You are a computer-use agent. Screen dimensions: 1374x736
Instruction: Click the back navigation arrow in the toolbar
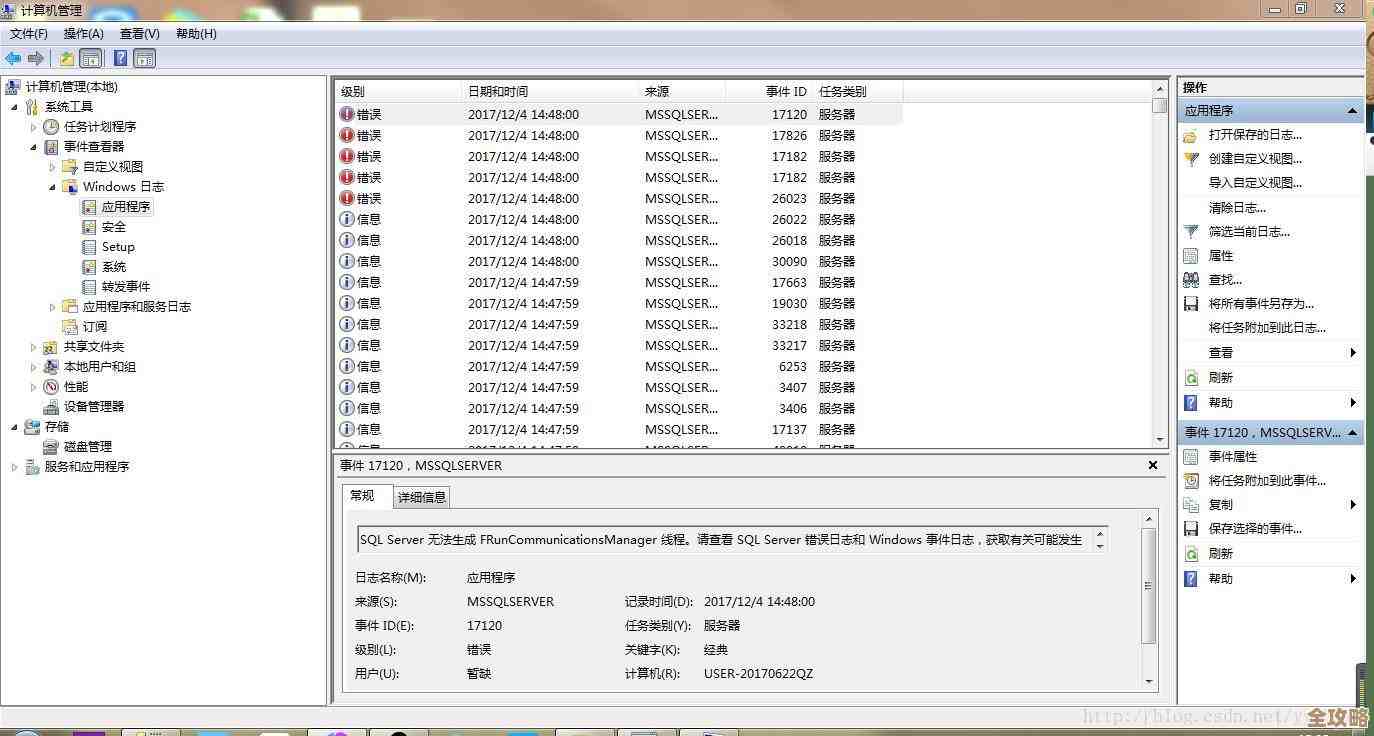13,58
